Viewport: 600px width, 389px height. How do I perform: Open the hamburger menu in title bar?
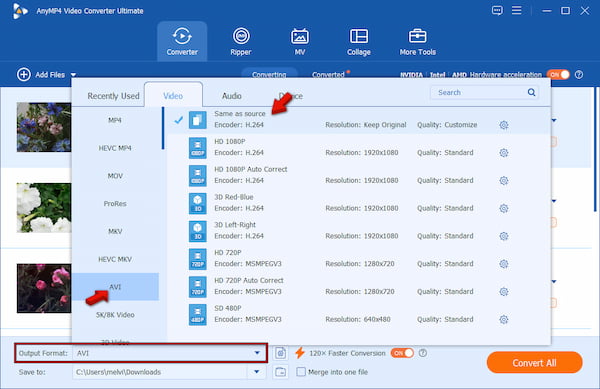[x=517, y=10]
